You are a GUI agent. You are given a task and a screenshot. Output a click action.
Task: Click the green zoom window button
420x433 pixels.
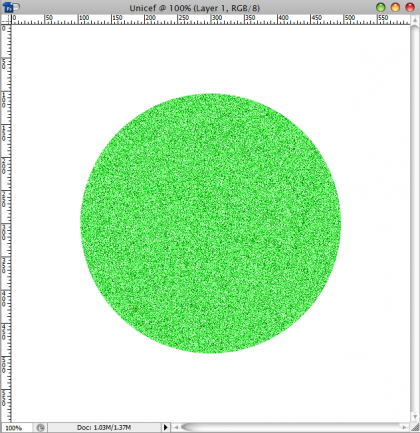point(381,7)
